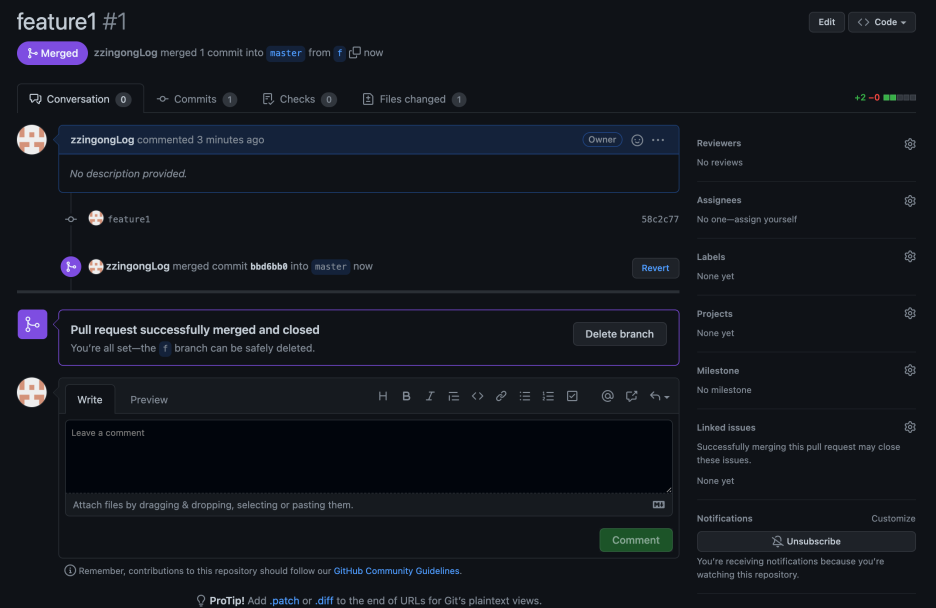Open the comment options three-dot menu

click(x=658, y=140)
